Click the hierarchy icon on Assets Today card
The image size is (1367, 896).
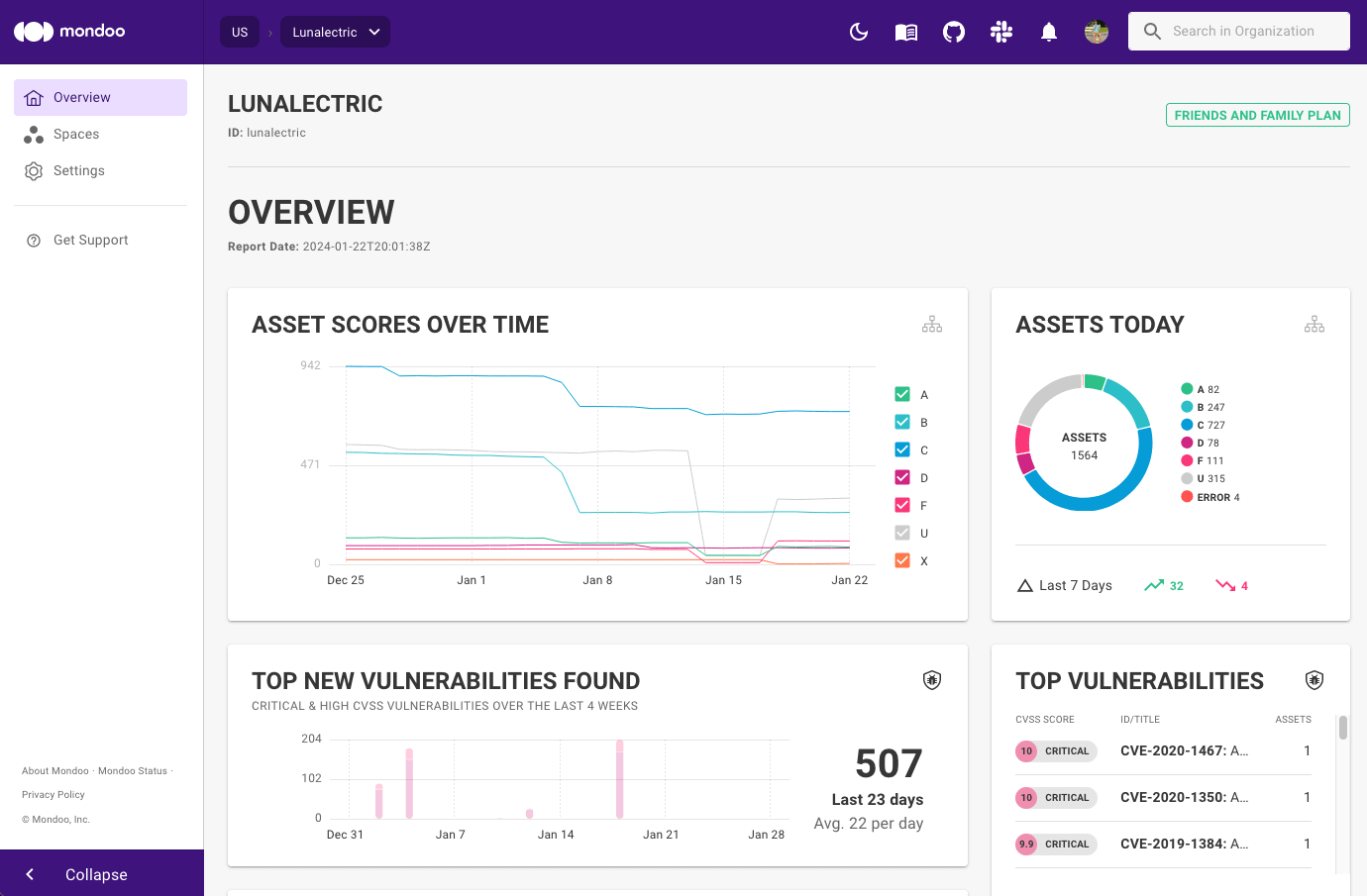click(1314, 324)
